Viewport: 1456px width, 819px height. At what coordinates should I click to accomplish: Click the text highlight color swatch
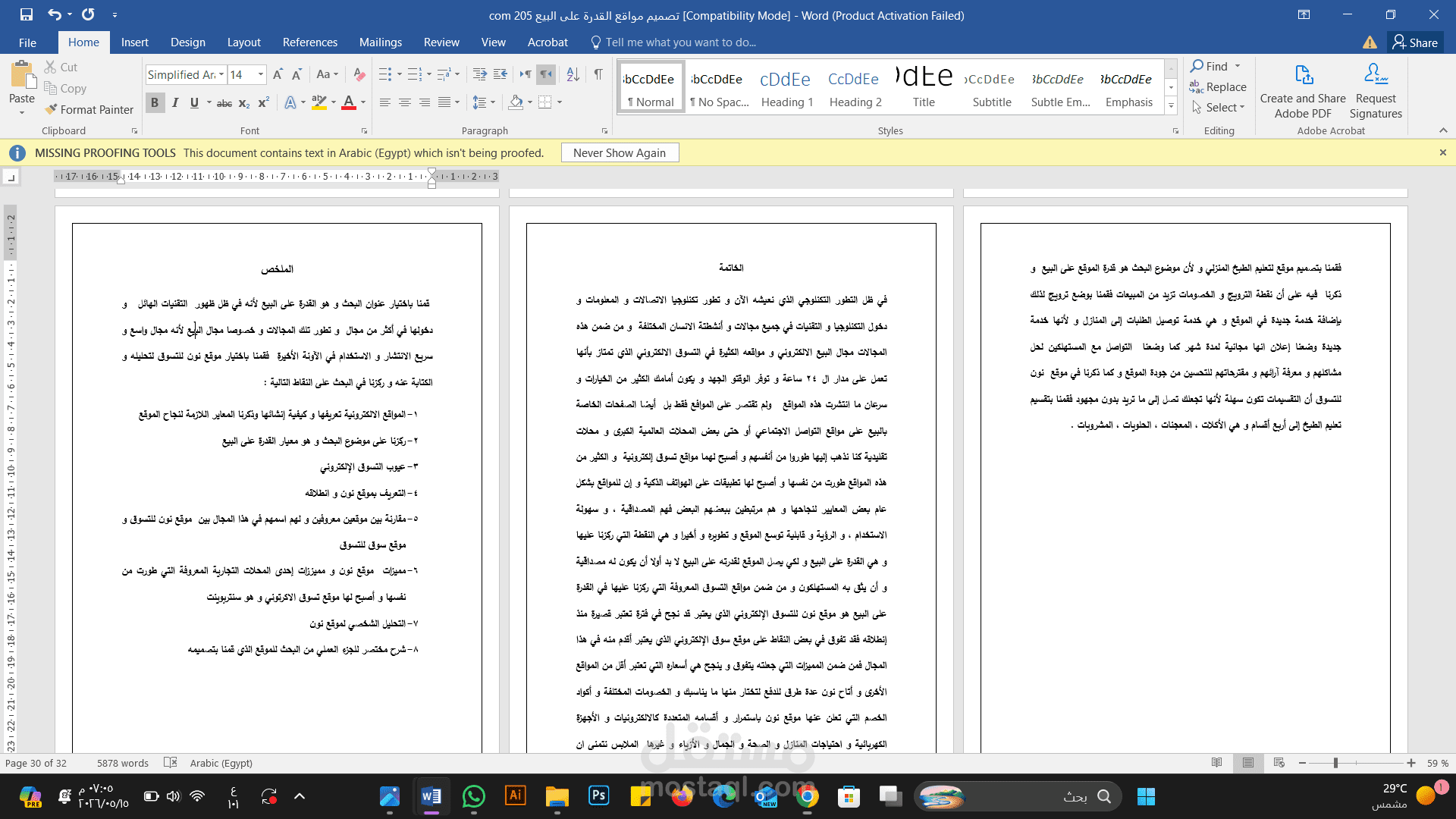tap(319, 102)
